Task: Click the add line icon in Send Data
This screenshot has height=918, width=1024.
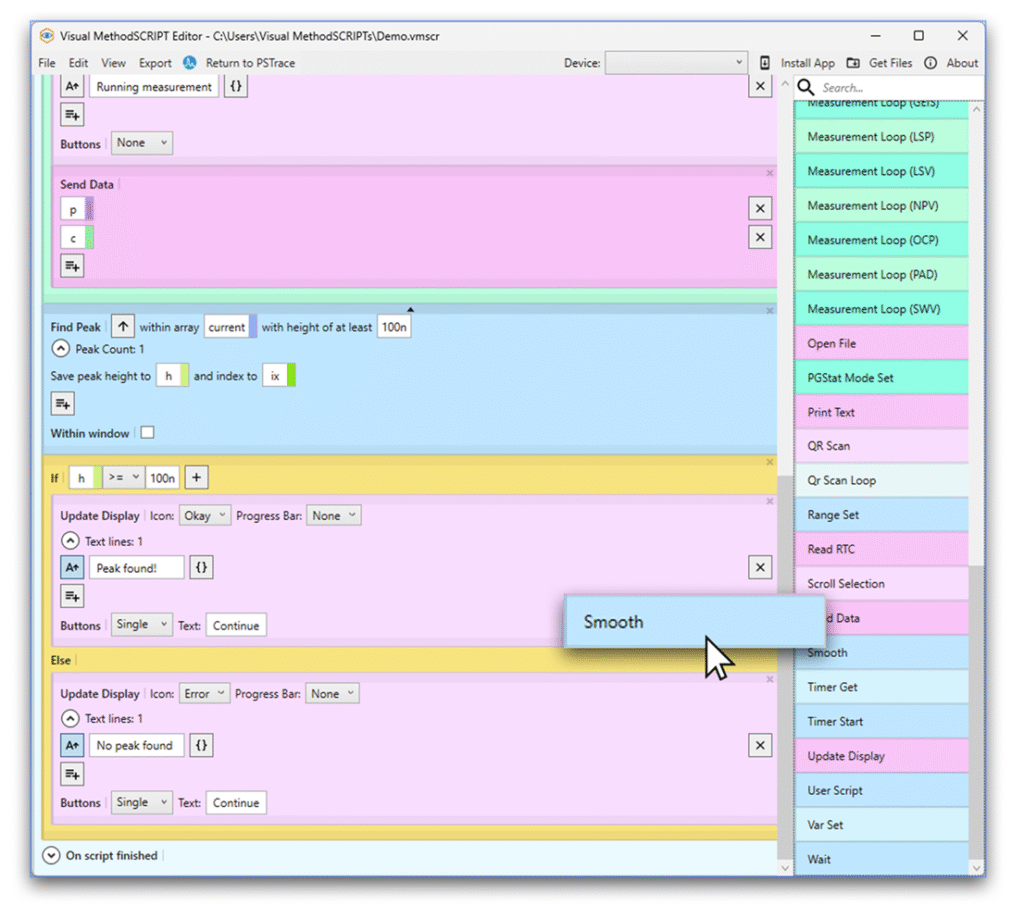Action: point(72,266)
